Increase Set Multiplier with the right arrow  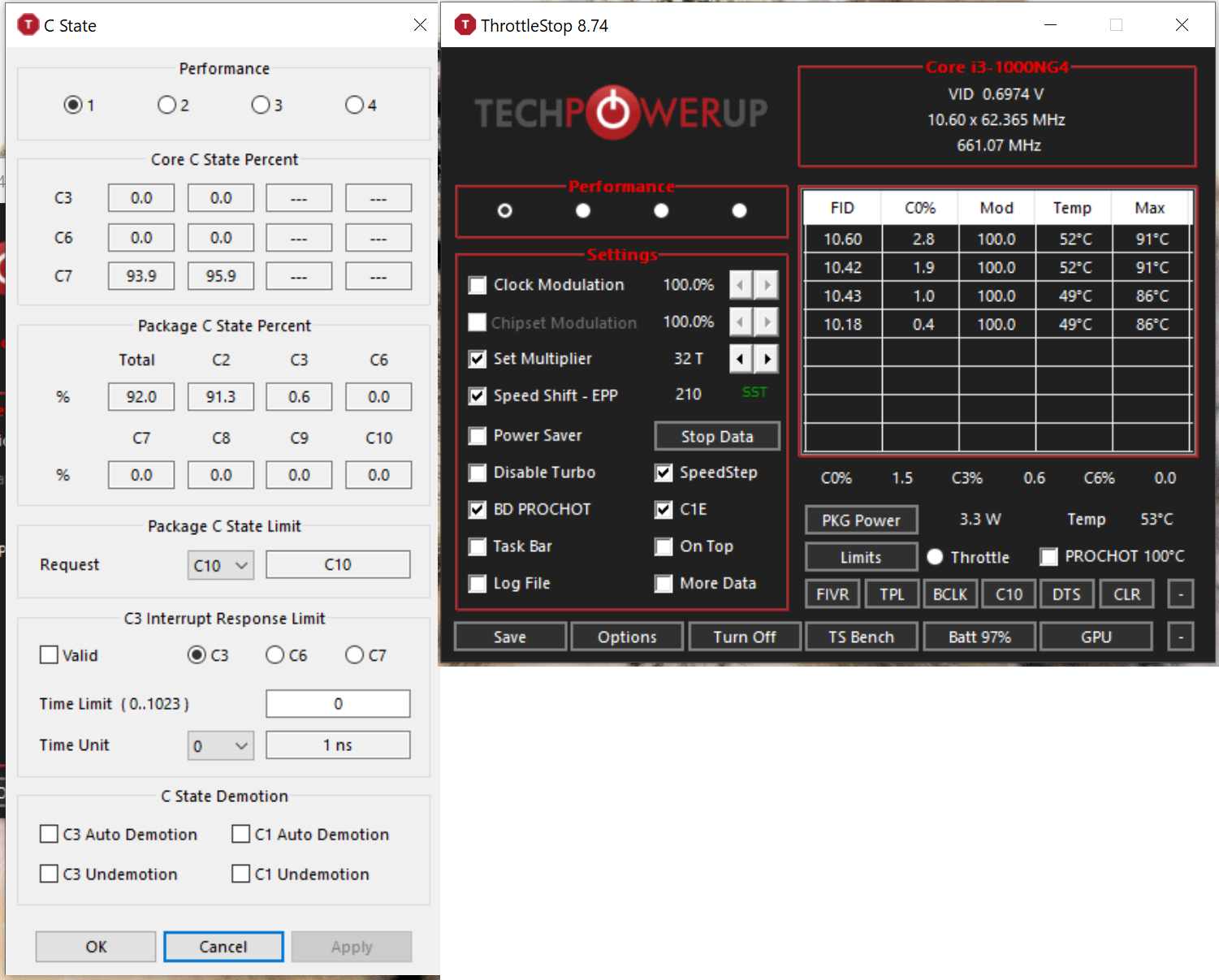pos(767,358)
